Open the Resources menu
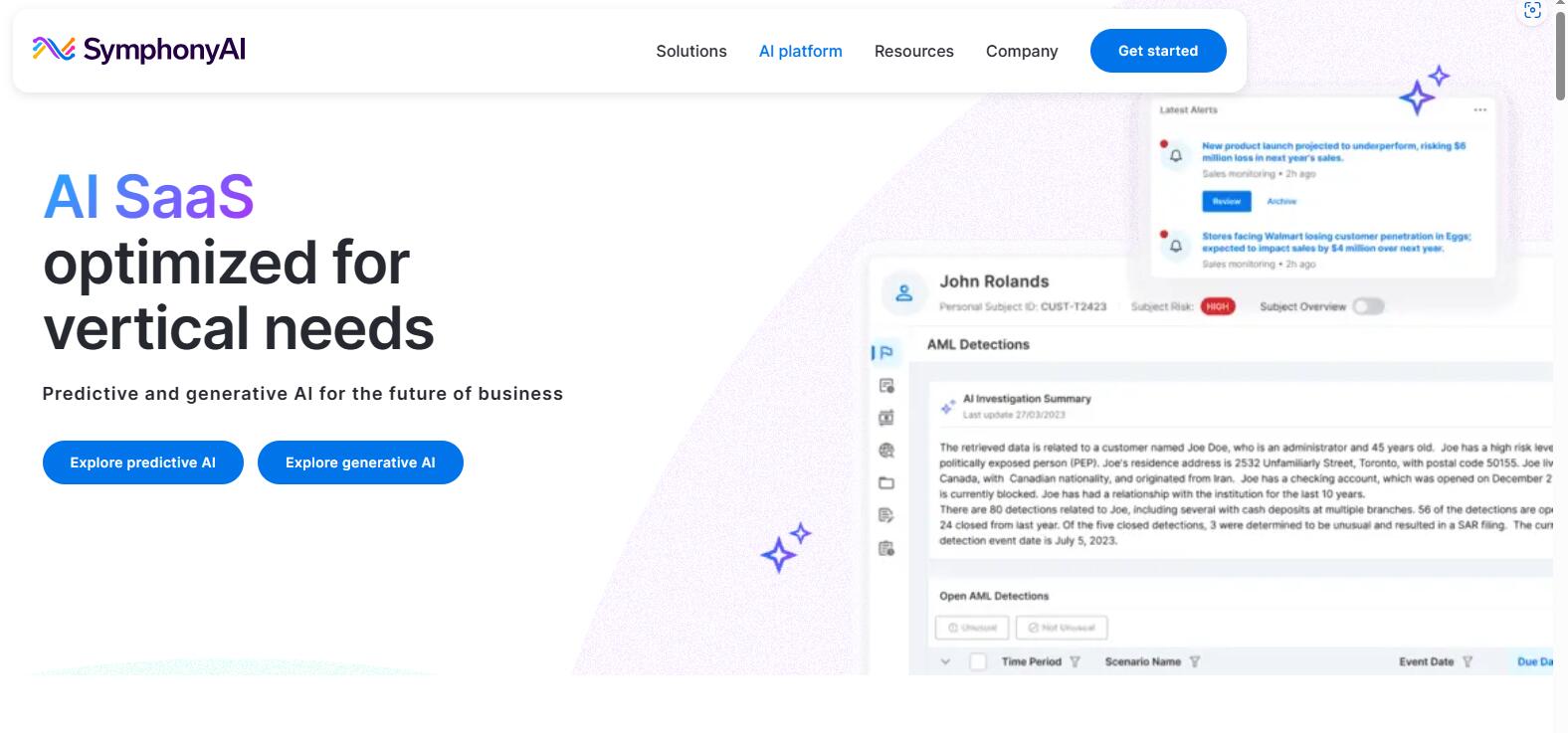 coord(914,51)
